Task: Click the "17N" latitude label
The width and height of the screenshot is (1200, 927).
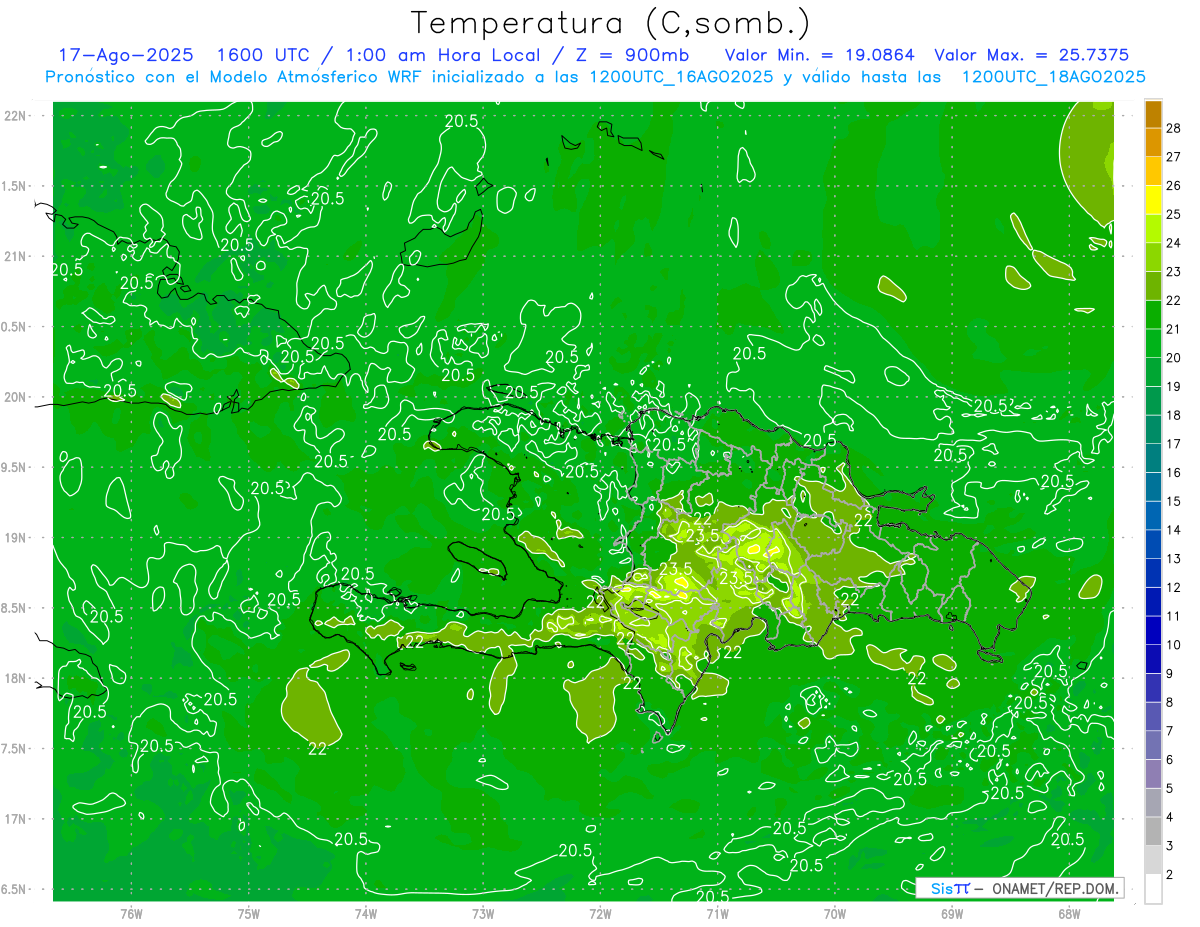Action: 16,819
